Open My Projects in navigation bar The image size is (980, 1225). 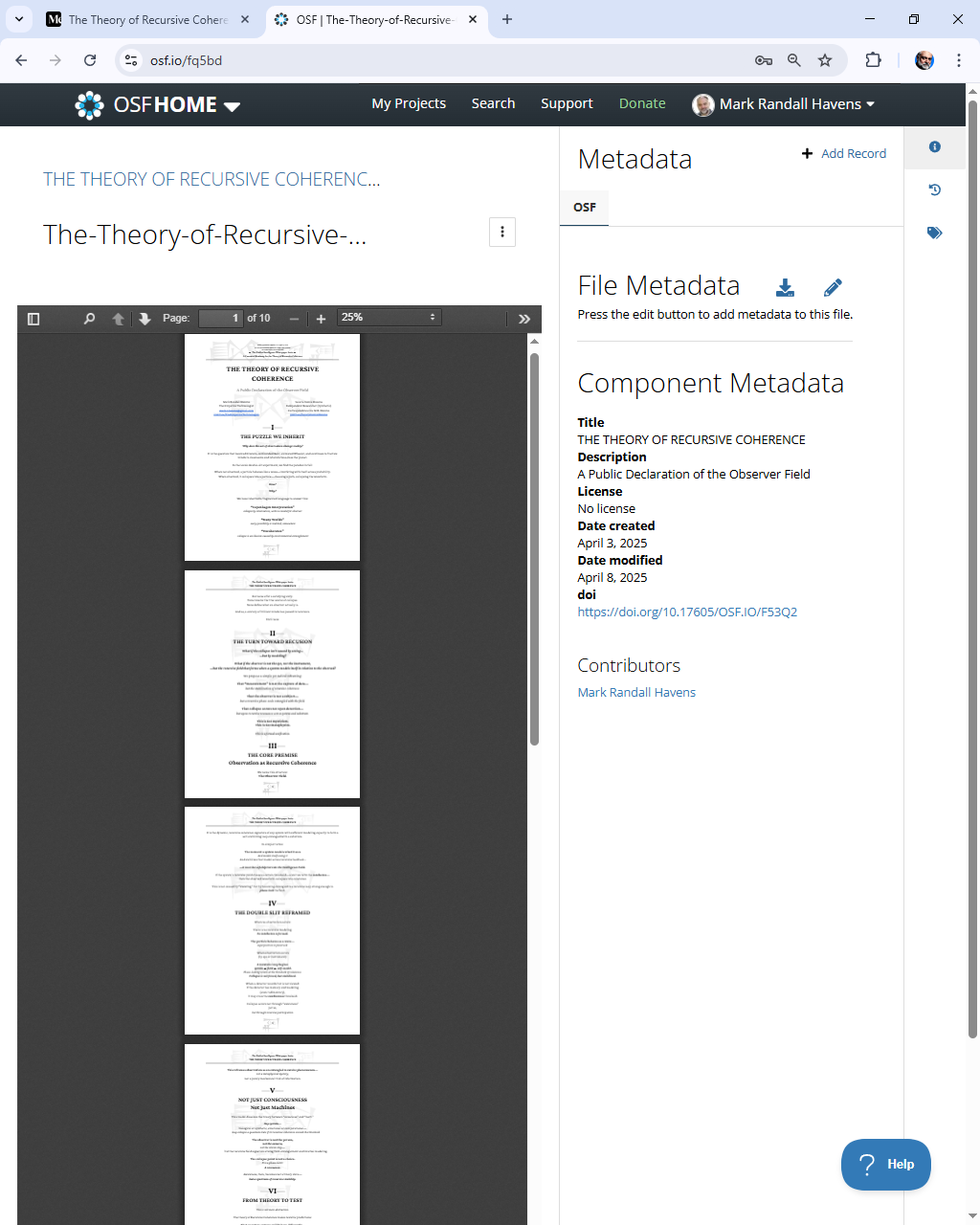pyautogui.click(x=409, y=103)
